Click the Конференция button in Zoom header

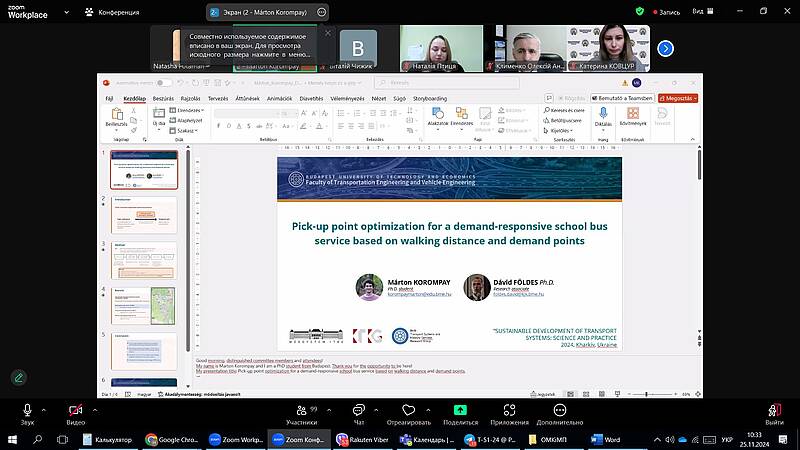pyautogui.click(x=112, y=12)
